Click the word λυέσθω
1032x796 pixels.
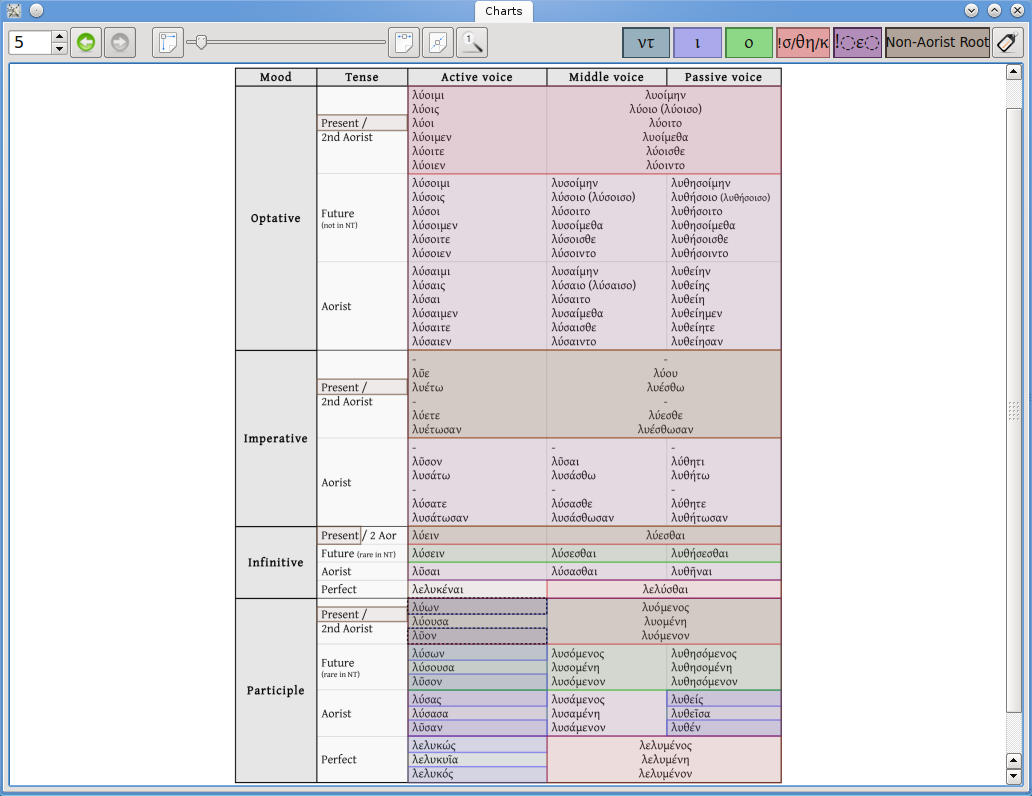coord(665,388)
